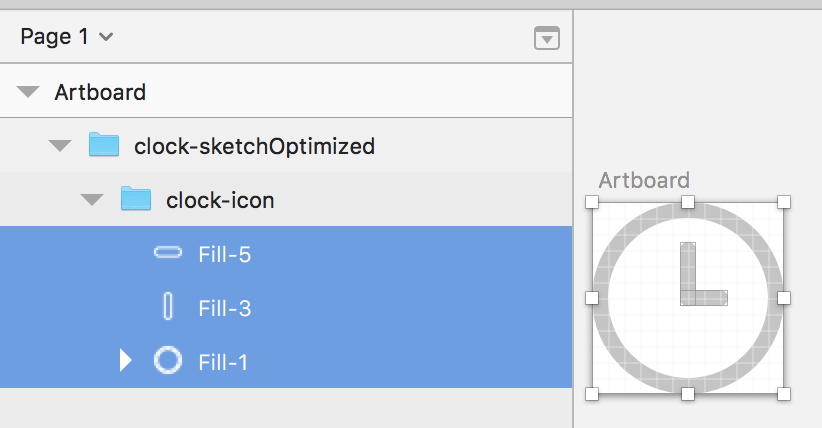Collapse the clock-icon group

(92, 199)
